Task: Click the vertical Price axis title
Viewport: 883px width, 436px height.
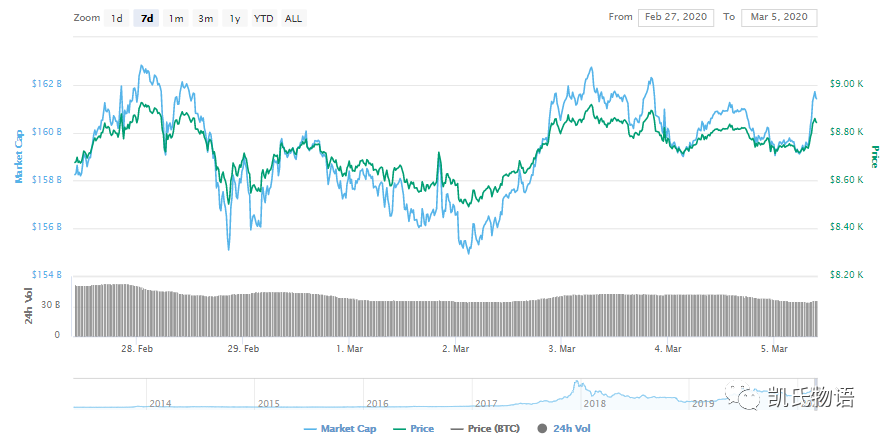Action: coord(875,156)
